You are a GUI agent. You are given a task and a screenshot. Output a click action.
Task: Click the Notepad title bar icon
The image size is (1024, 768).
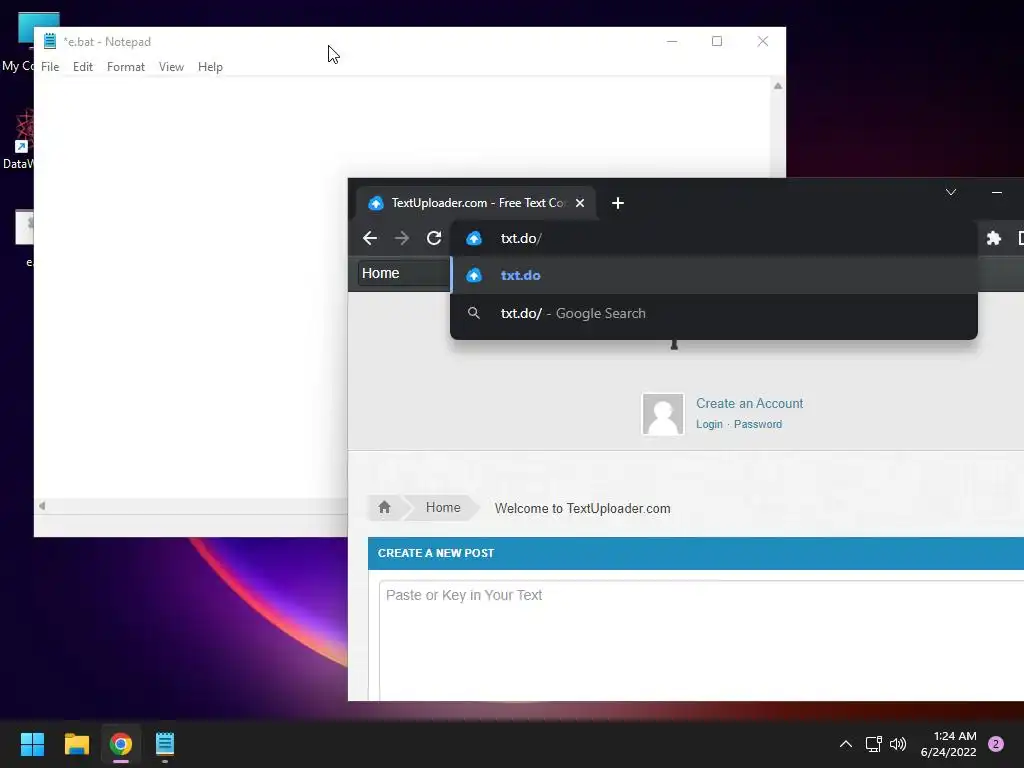click(50, 41)
